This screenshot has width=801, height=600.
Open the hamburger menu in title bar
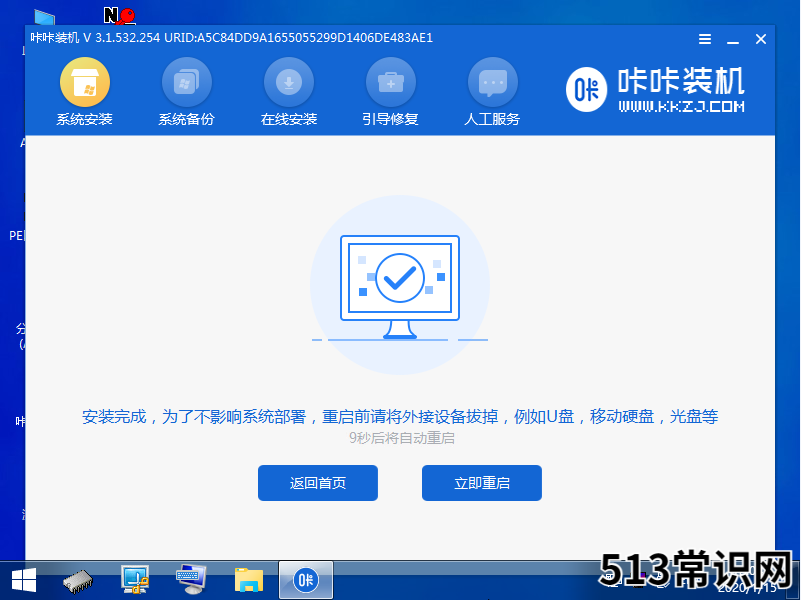[705, 39]
